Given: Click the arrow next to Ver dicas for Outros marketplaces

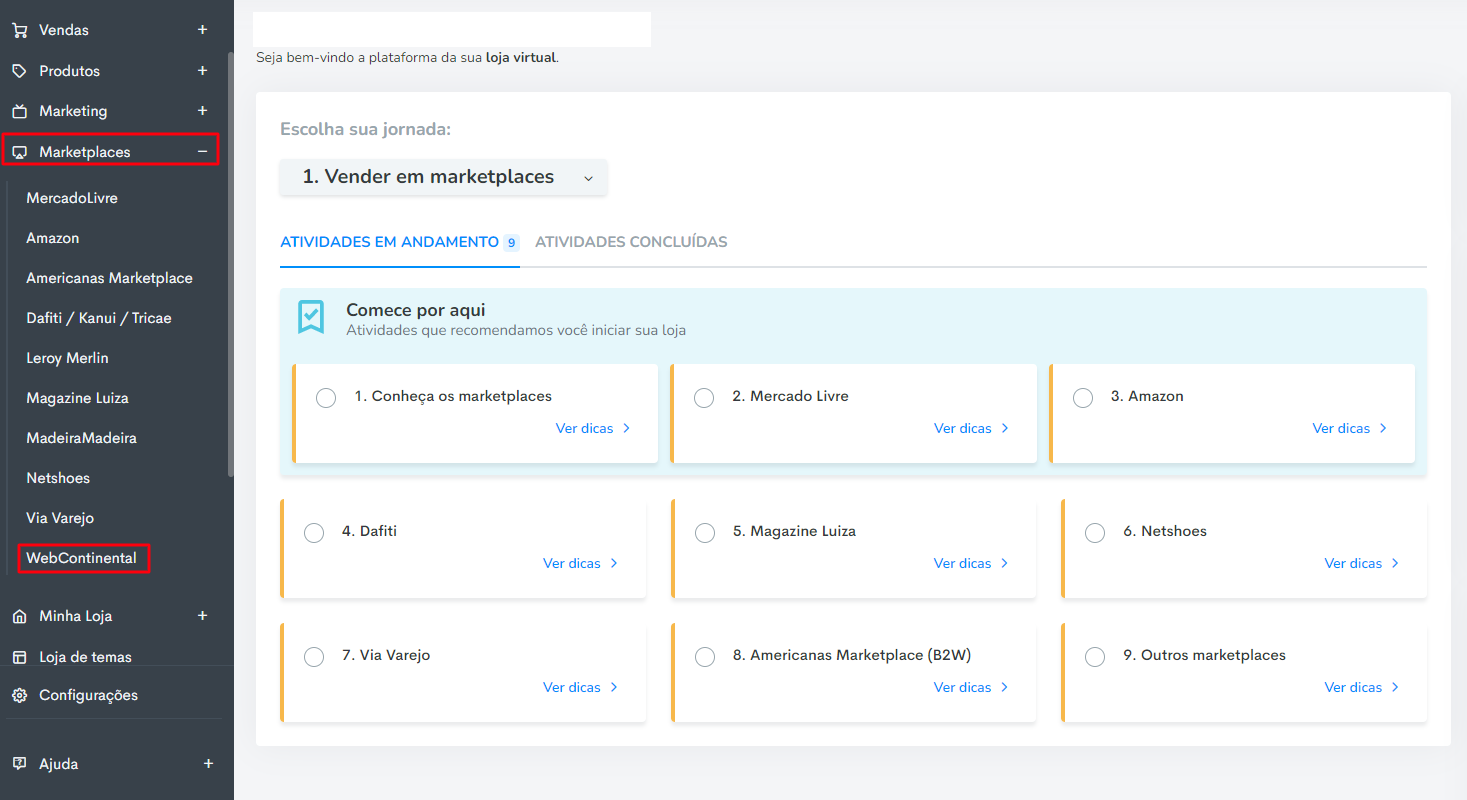Looking at the screenshot, I should [x=1395, y=687].
